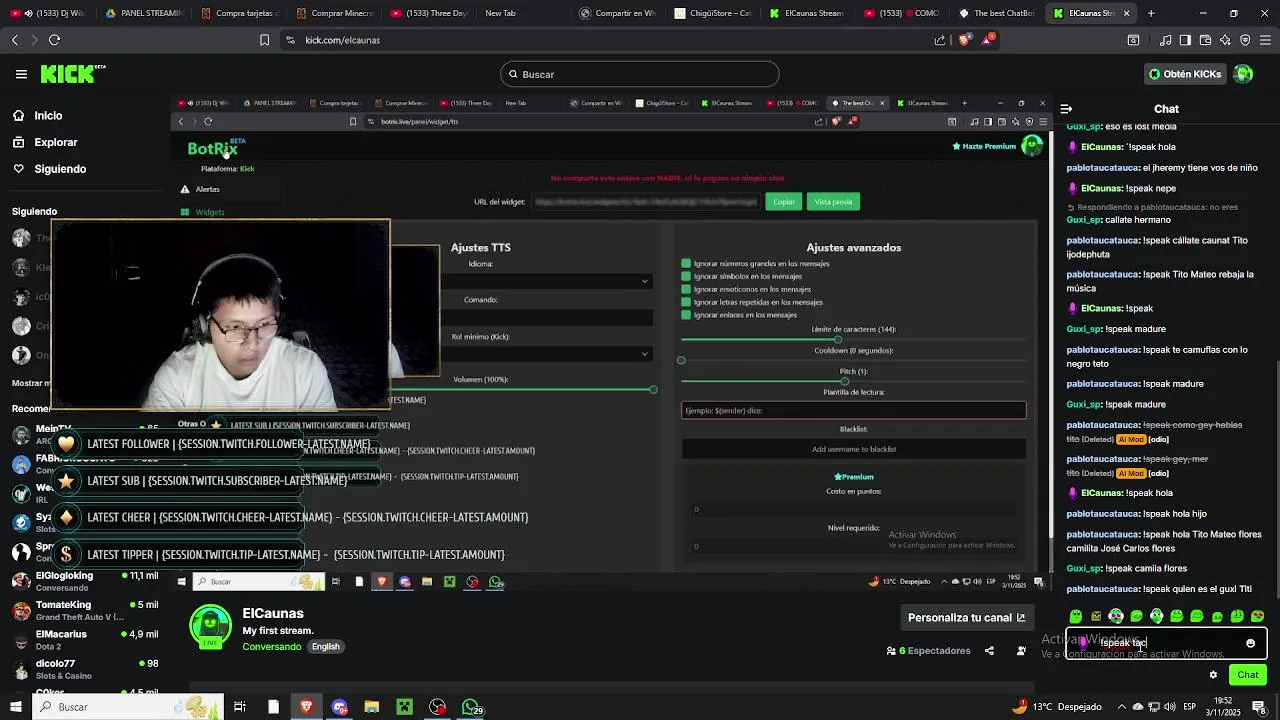Open Windows Task View

(x=240, y=707)
